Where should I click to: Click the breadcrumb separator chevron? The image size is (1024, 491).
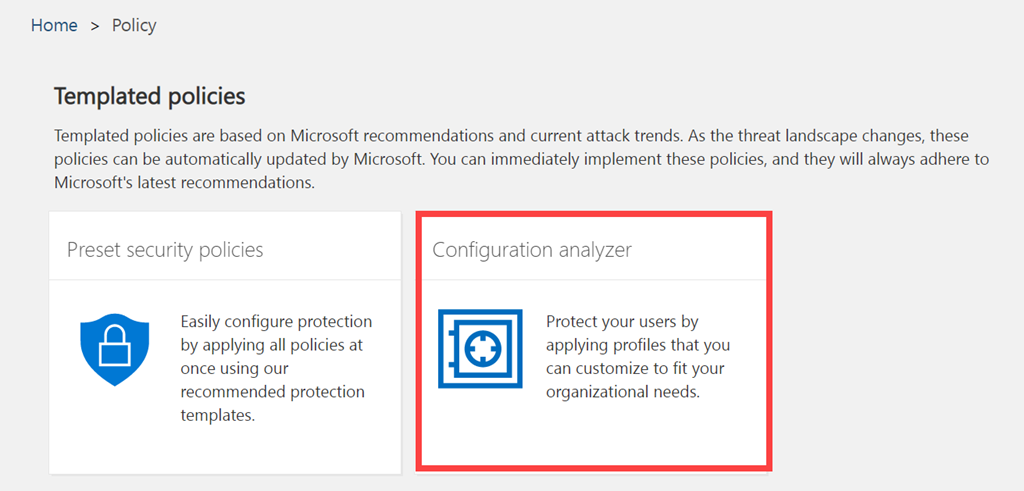pos(95,26)
